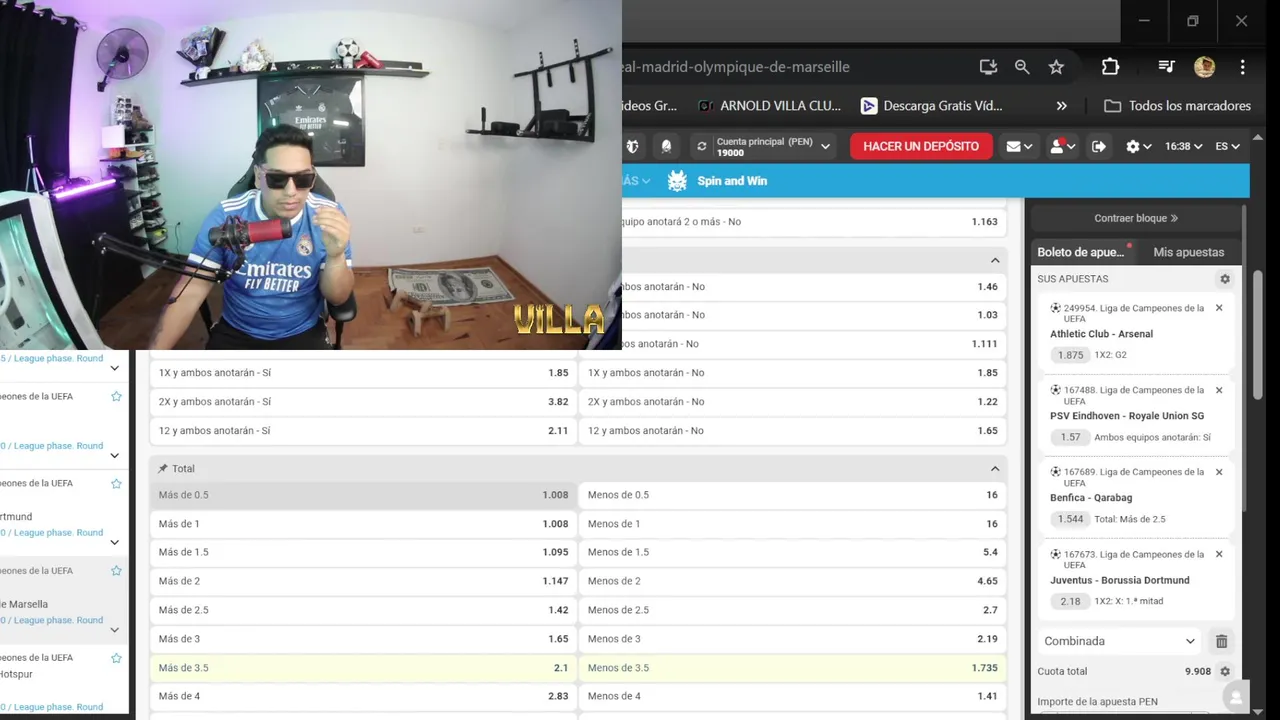The width and height of the screenshot is (1280, 720).
Task: Open the SUS APUESTAS settings gear
Action: coord(1225,279)
